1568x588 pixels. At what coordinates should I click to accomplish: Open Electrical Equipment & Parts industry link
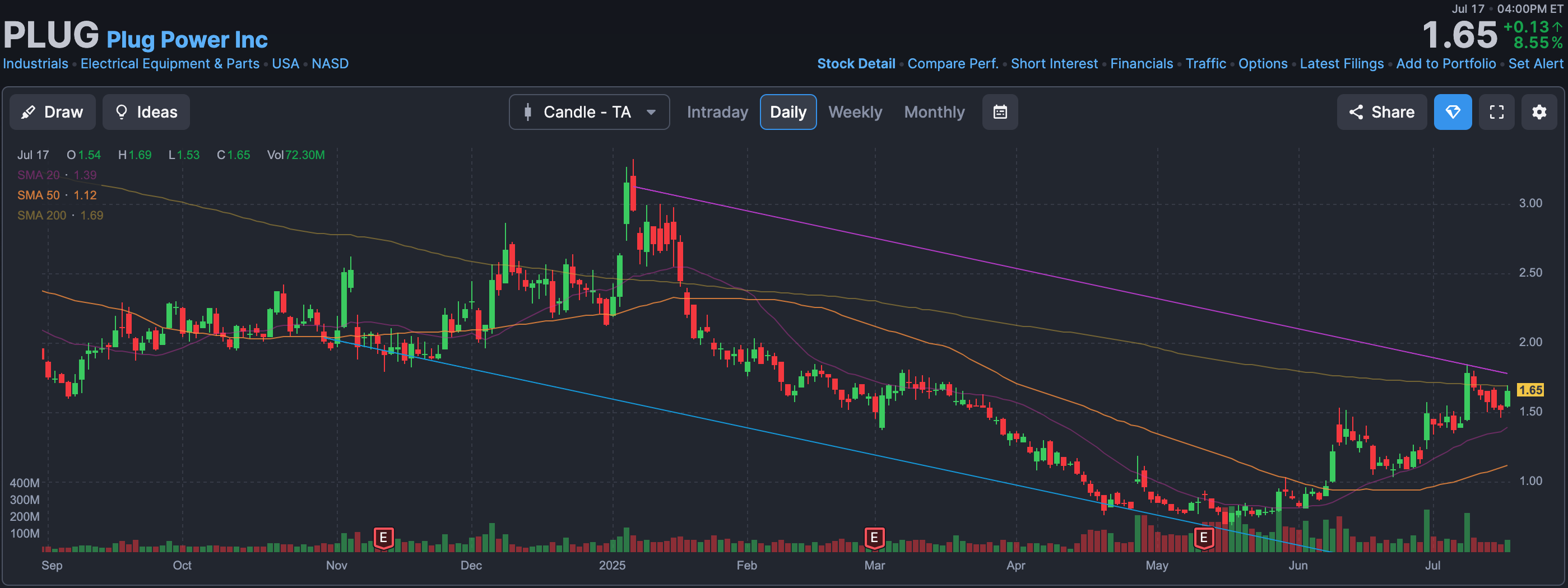pos(170,64)
